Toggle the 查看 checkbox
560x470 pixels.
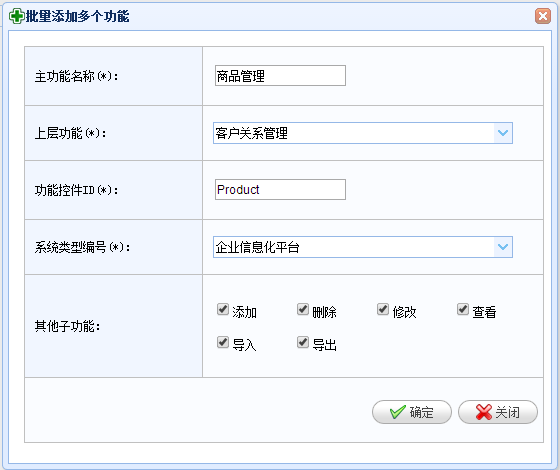pyautogui.click(x=463, y=309)
